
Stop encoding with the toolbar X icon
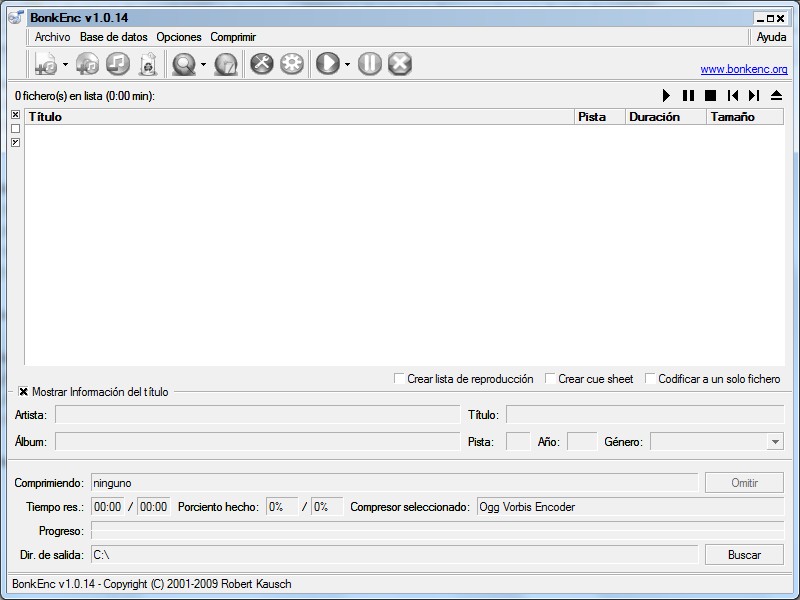(x=400, y=64)
